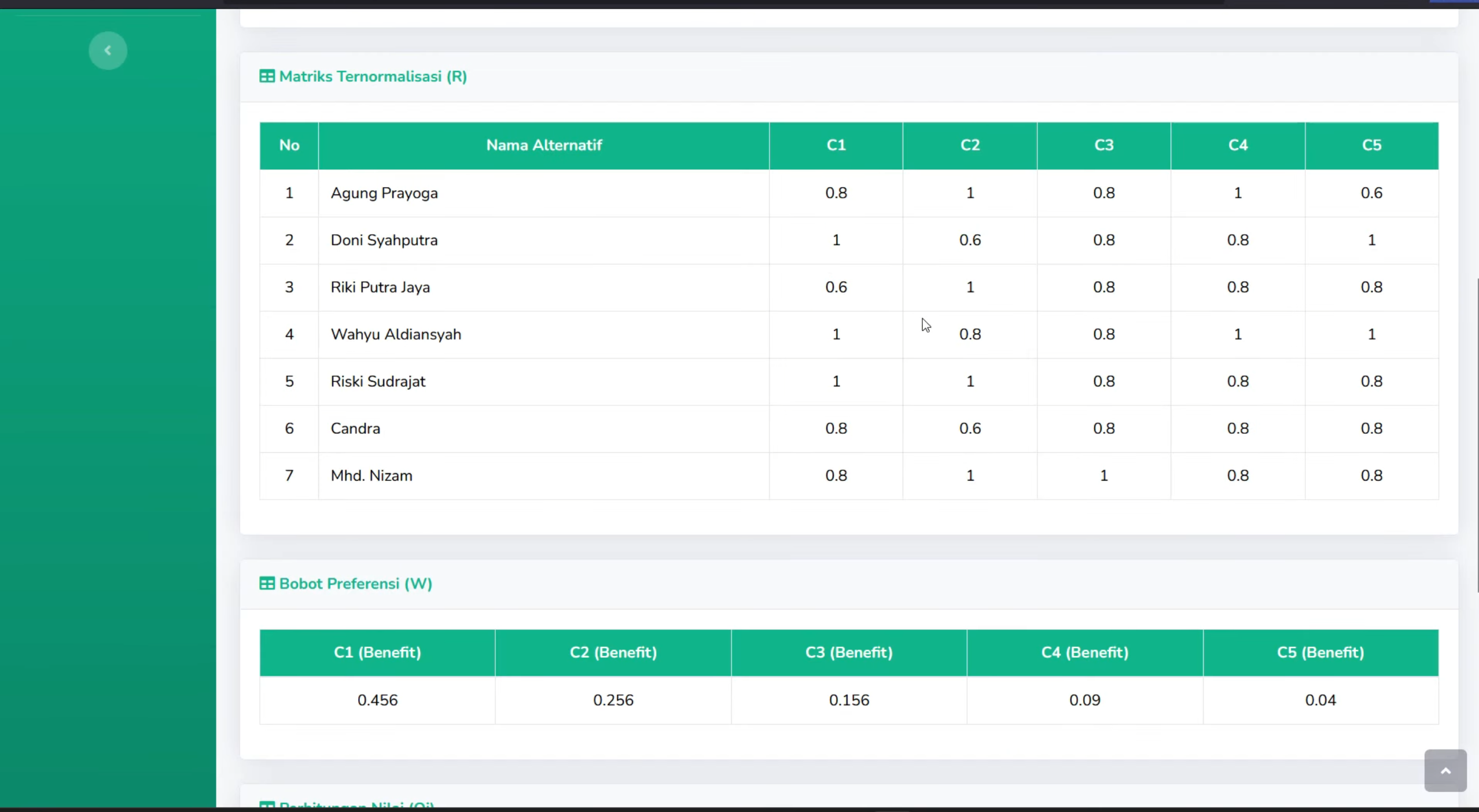Click the C5 (Benefit) weight header

pyautogui.click(x=1320, y=652)
